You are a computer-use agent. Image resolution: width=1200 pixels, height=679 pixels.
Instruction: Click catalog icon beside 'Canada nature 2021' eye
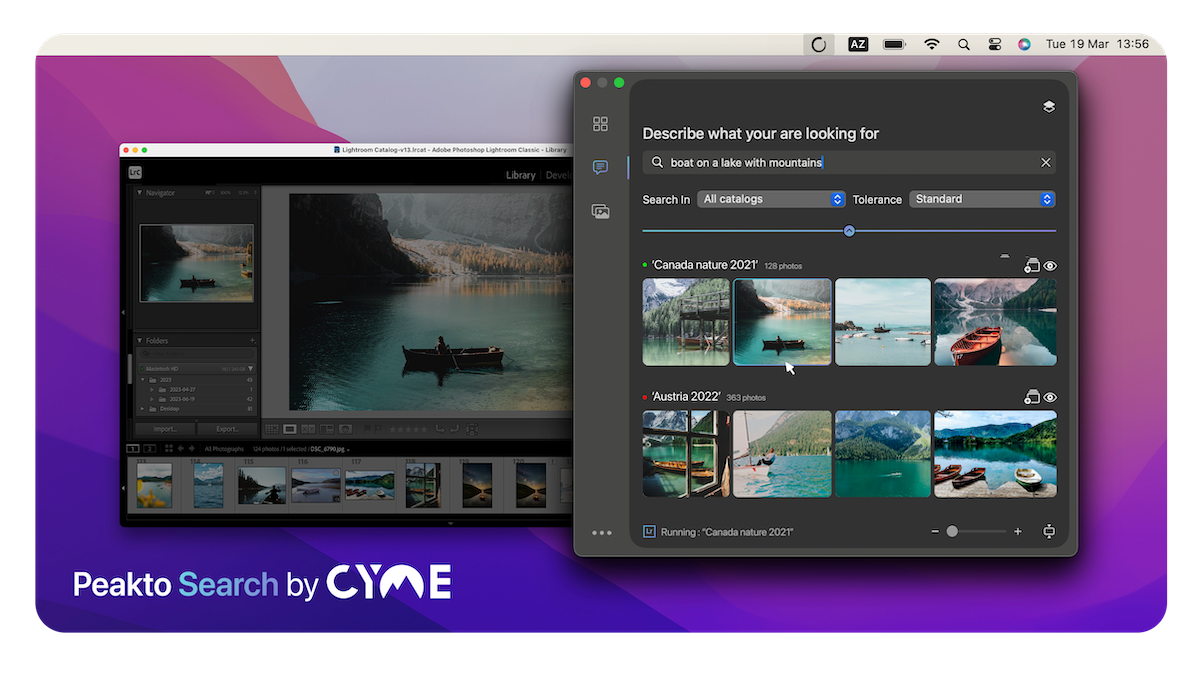(1031, 266)
